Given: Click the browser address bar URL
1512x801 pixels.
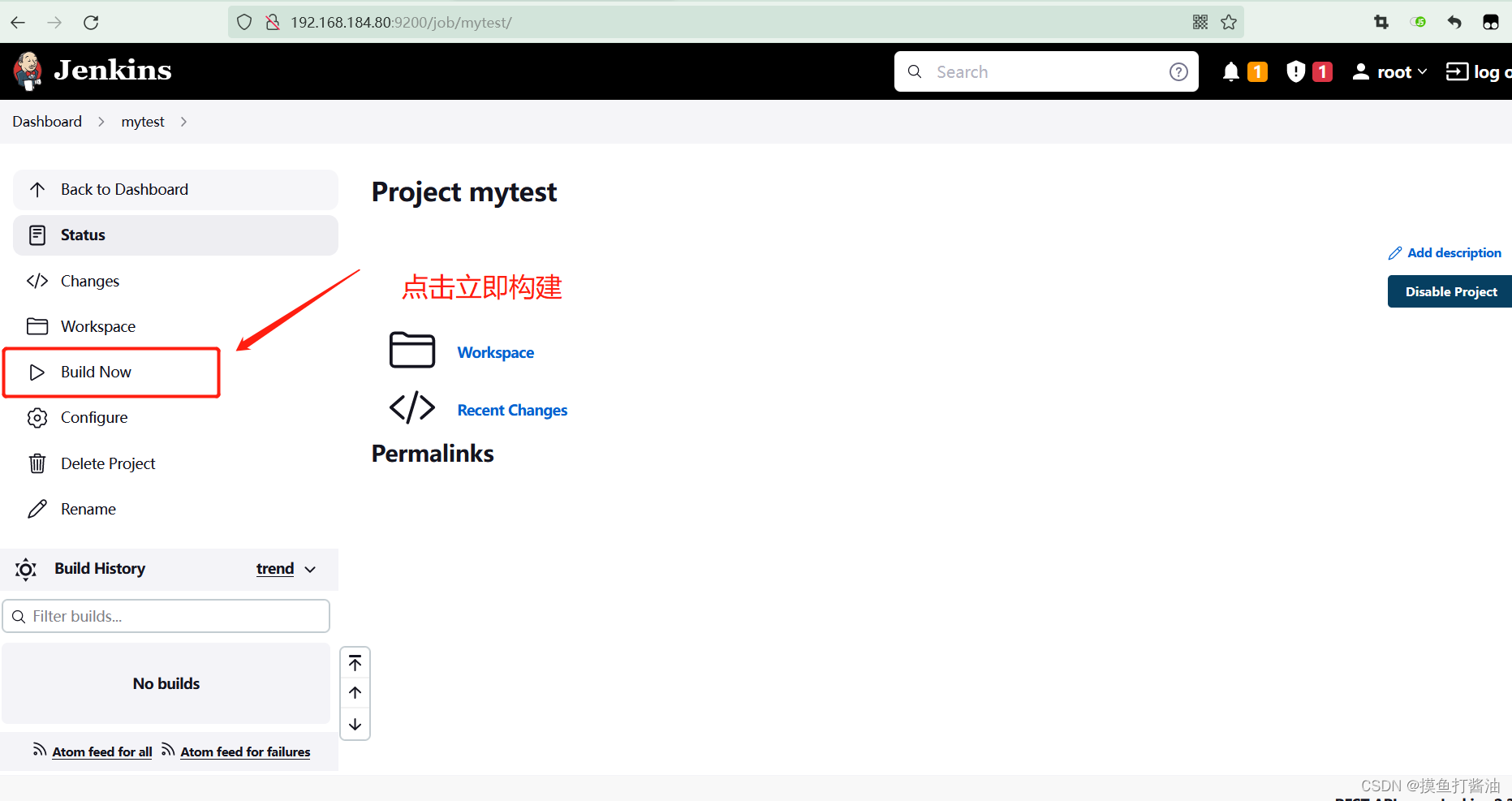Looking at the screenshot, I should [x=401, y=23].
